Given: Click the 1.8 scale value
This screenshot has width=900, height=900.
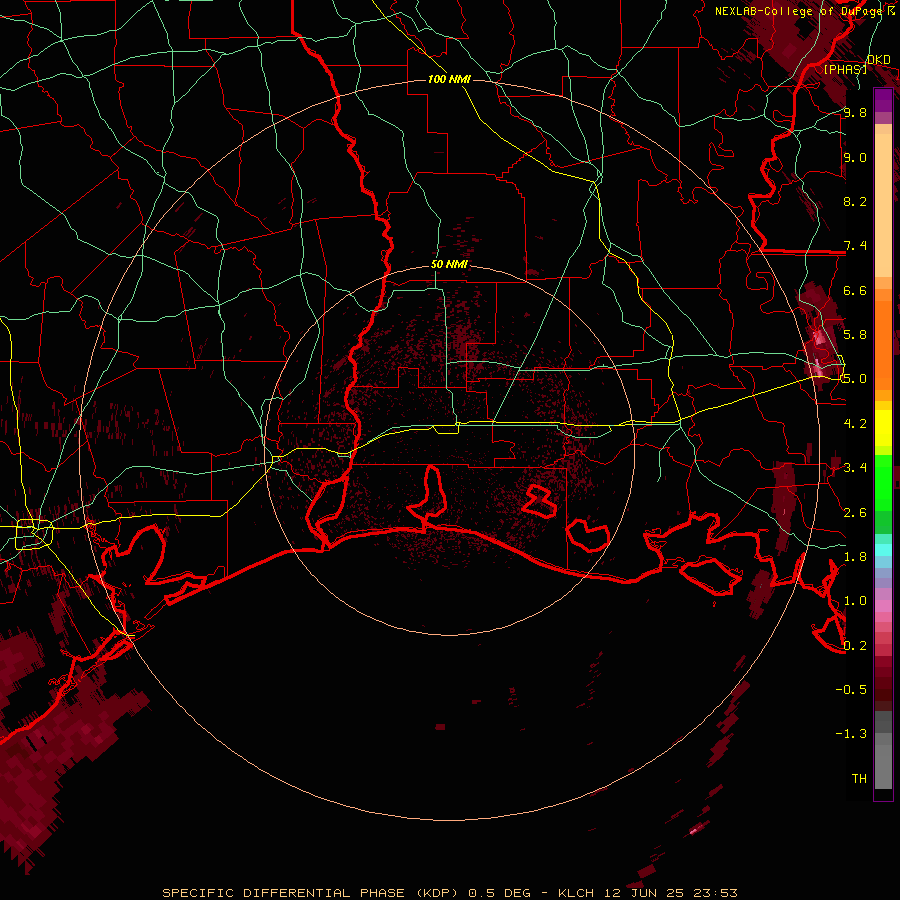Looking at the screenshot, I should [x=855, y=556].
